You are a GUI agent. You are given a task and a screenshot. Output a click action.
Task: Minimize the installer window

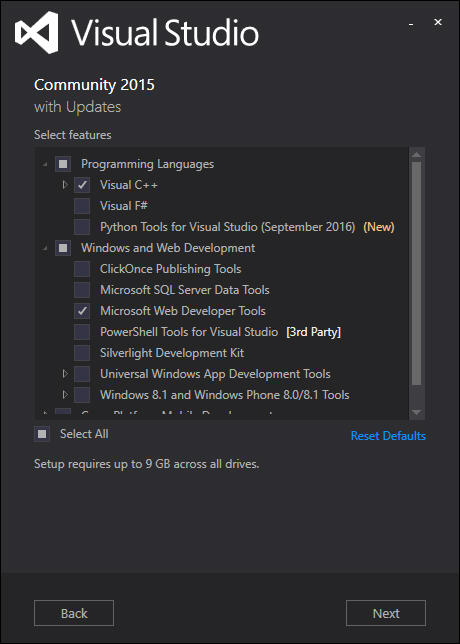[411, 25]
